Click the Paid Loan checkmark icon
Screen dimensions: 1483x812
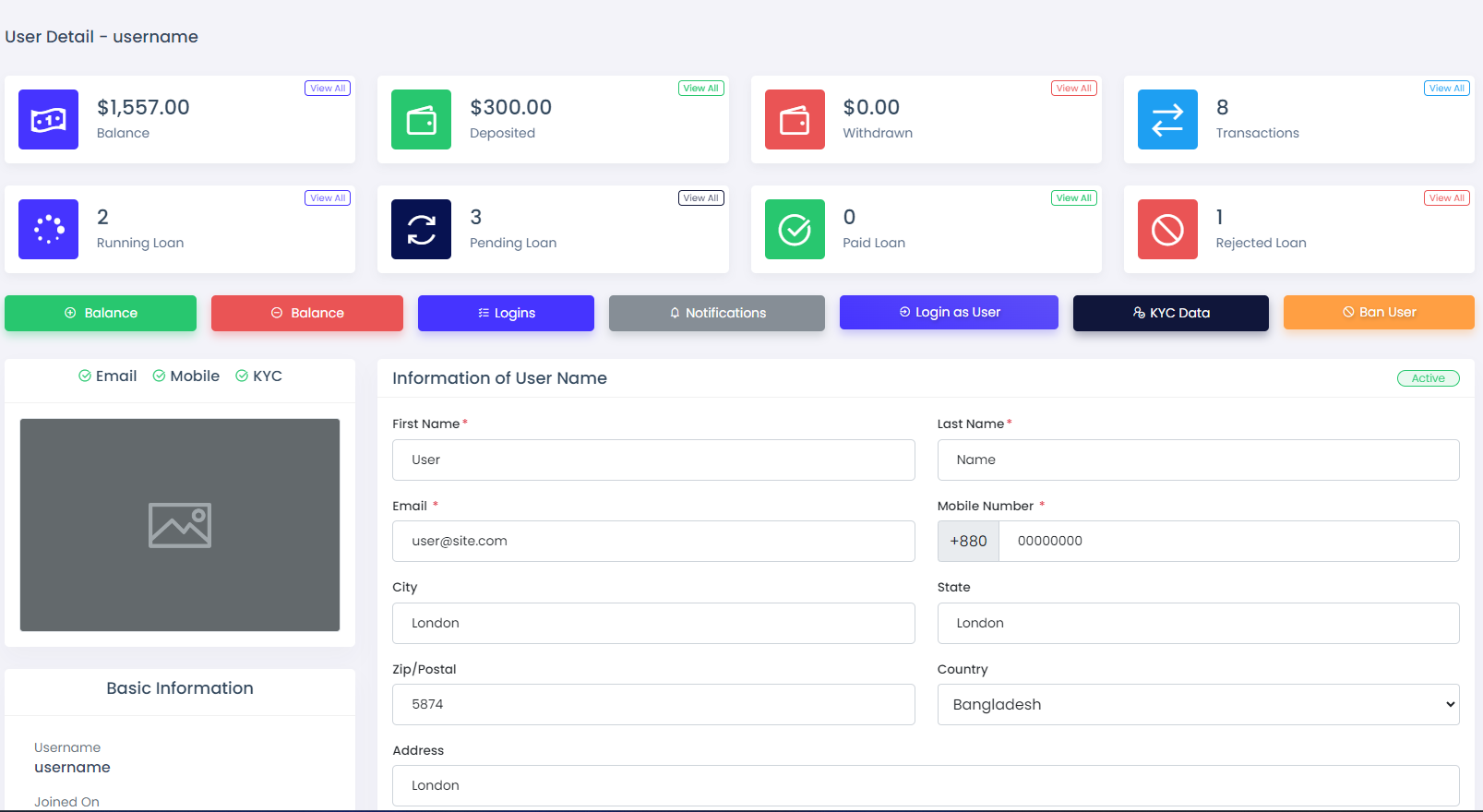795,230
